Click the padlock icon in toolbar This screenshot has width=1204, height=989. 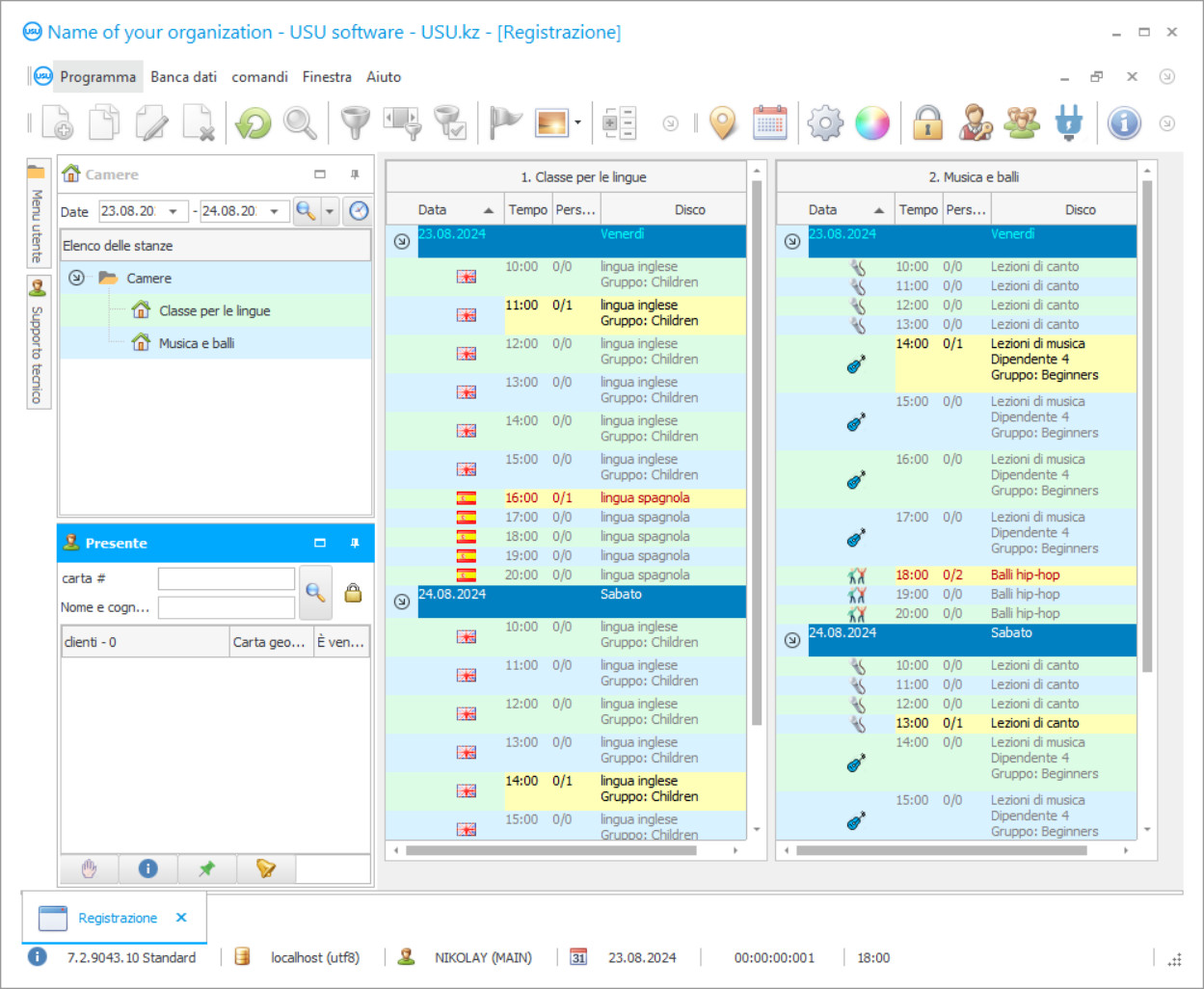pyautogui.click(x=927, y=123)
